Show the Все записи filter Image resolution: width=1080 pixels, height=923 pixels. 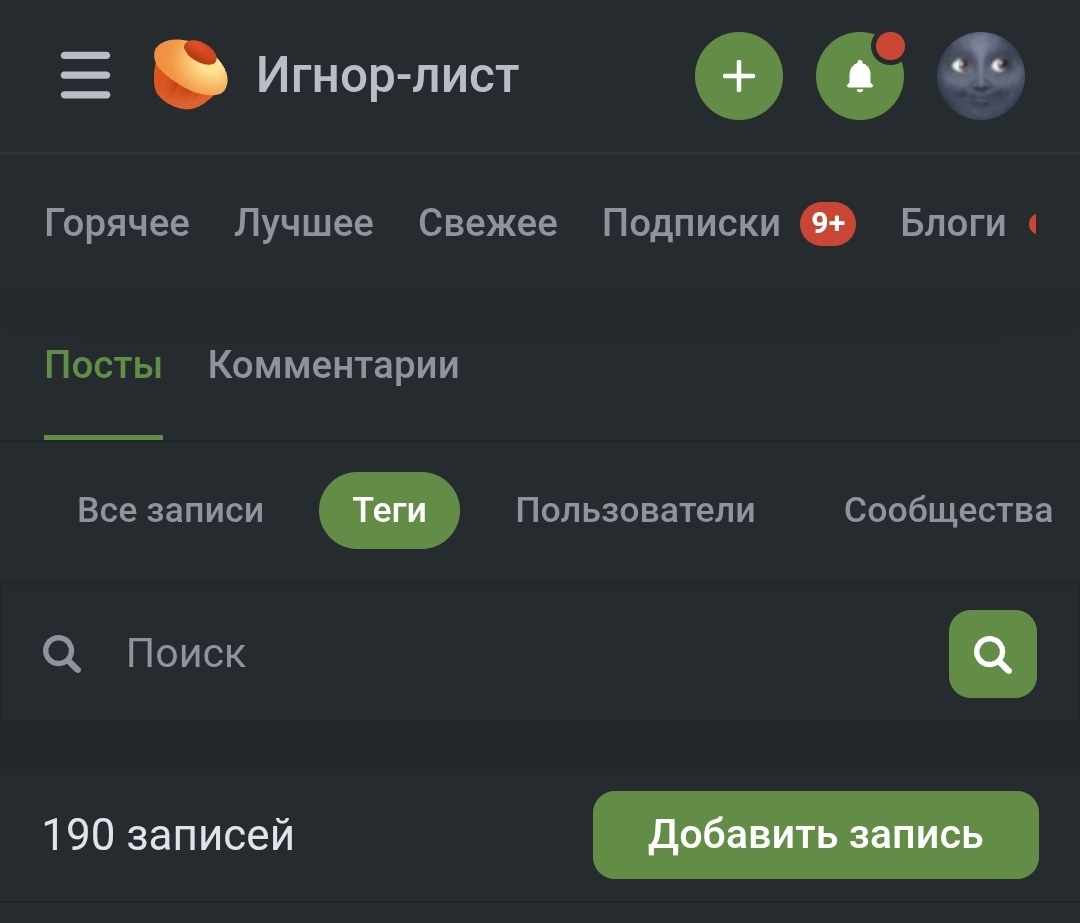point(171,511)
